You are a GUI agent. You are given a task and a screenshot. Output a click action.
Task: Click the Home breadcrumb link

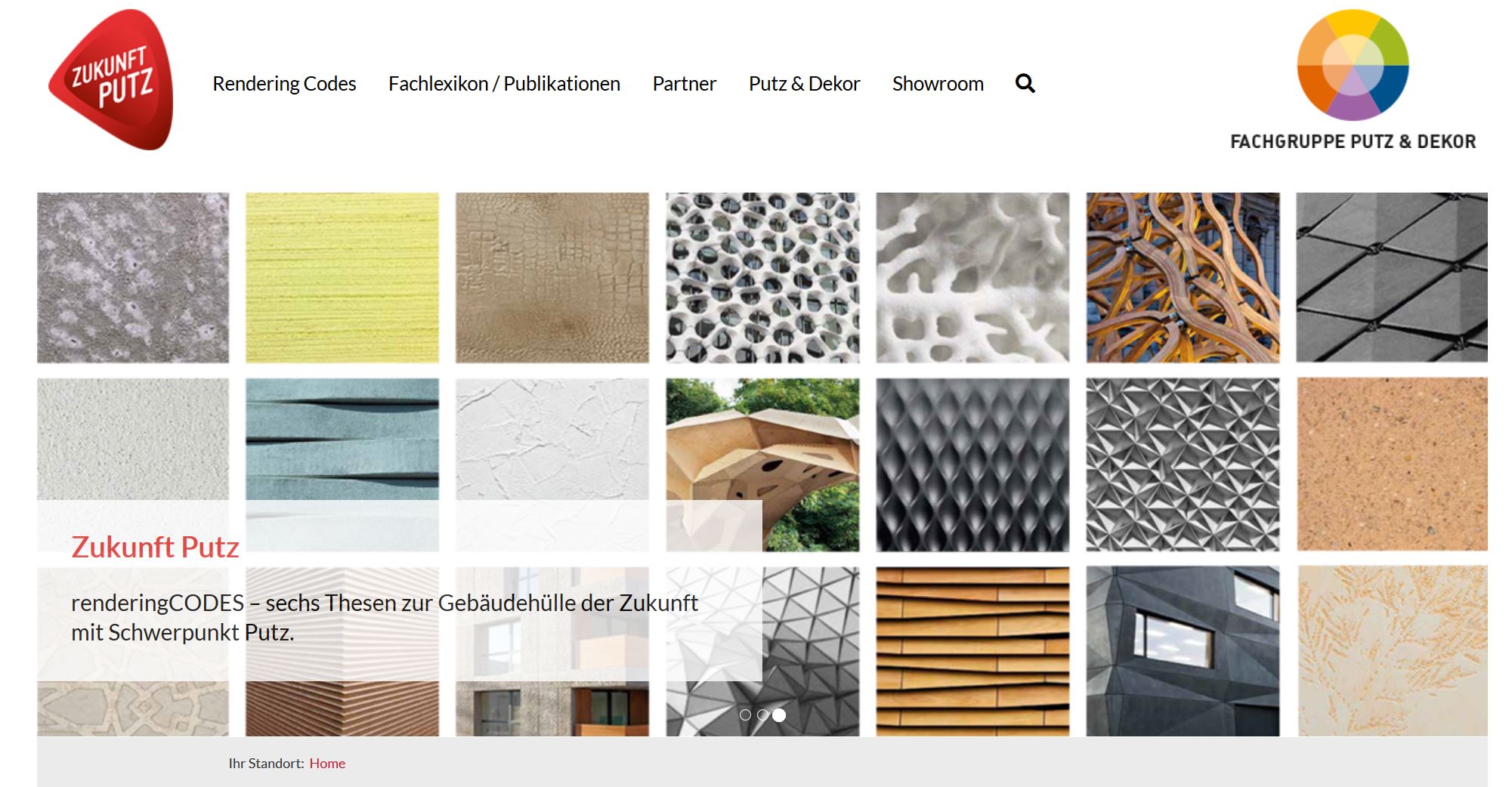tap(327, 764)
